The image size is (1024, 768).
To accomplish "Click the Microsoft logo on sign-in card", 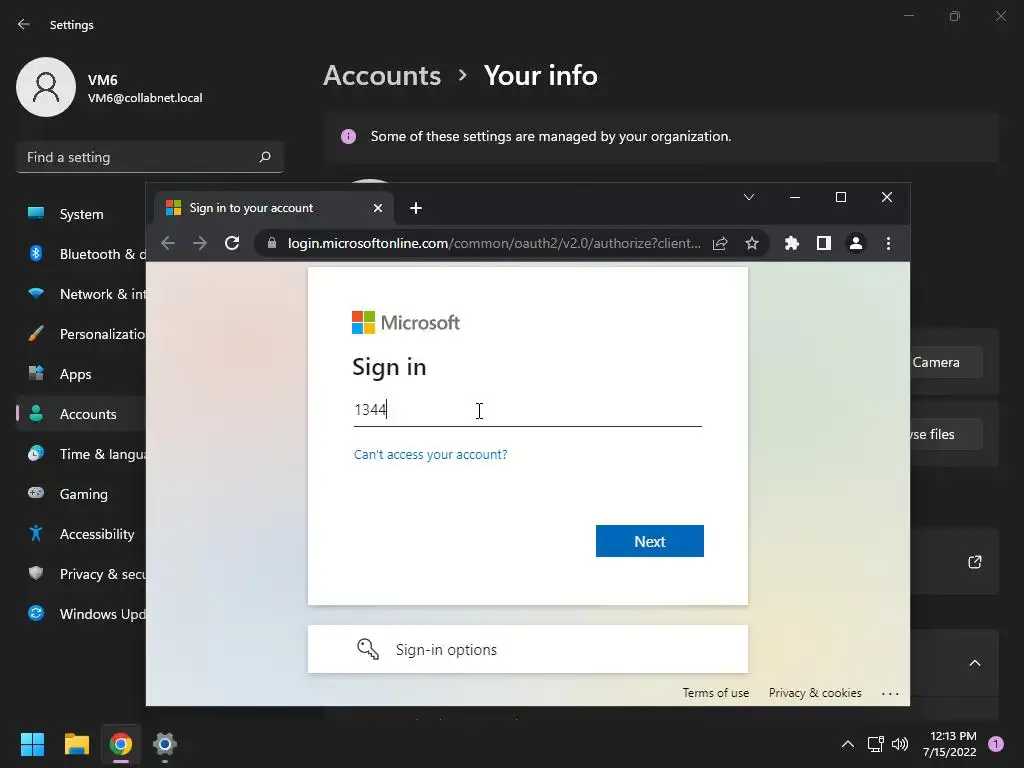I will [x=406, y=323].
